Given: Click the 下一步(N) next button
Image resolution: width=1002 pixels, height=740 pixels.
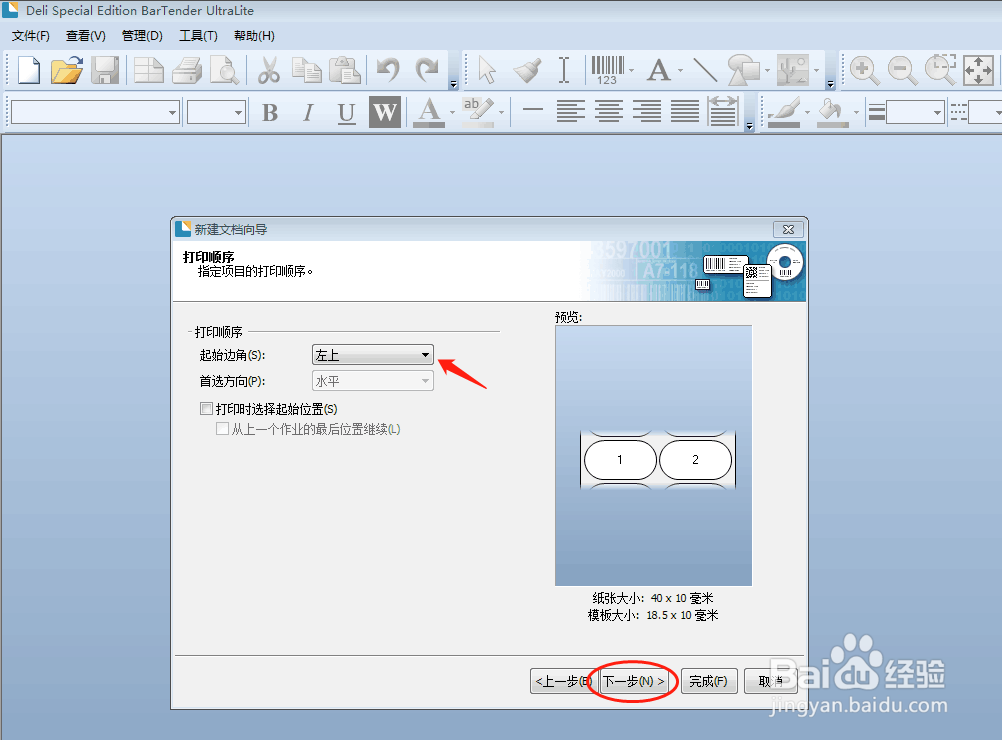Looking at the screenshot, I should tap(634, 681).
